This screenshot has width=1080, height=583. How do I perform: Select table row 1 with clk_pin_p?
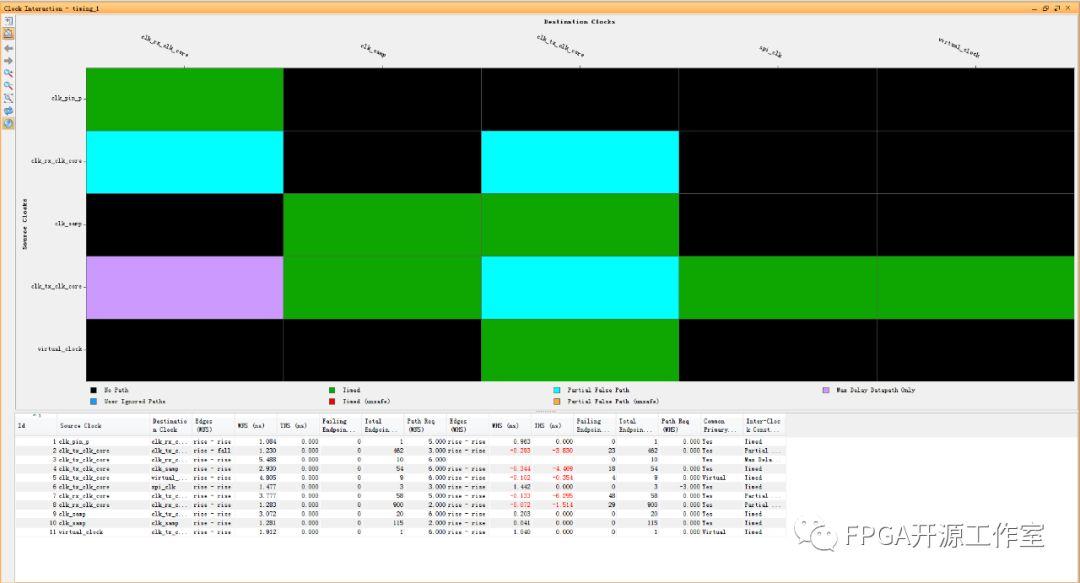coord(75,441)
